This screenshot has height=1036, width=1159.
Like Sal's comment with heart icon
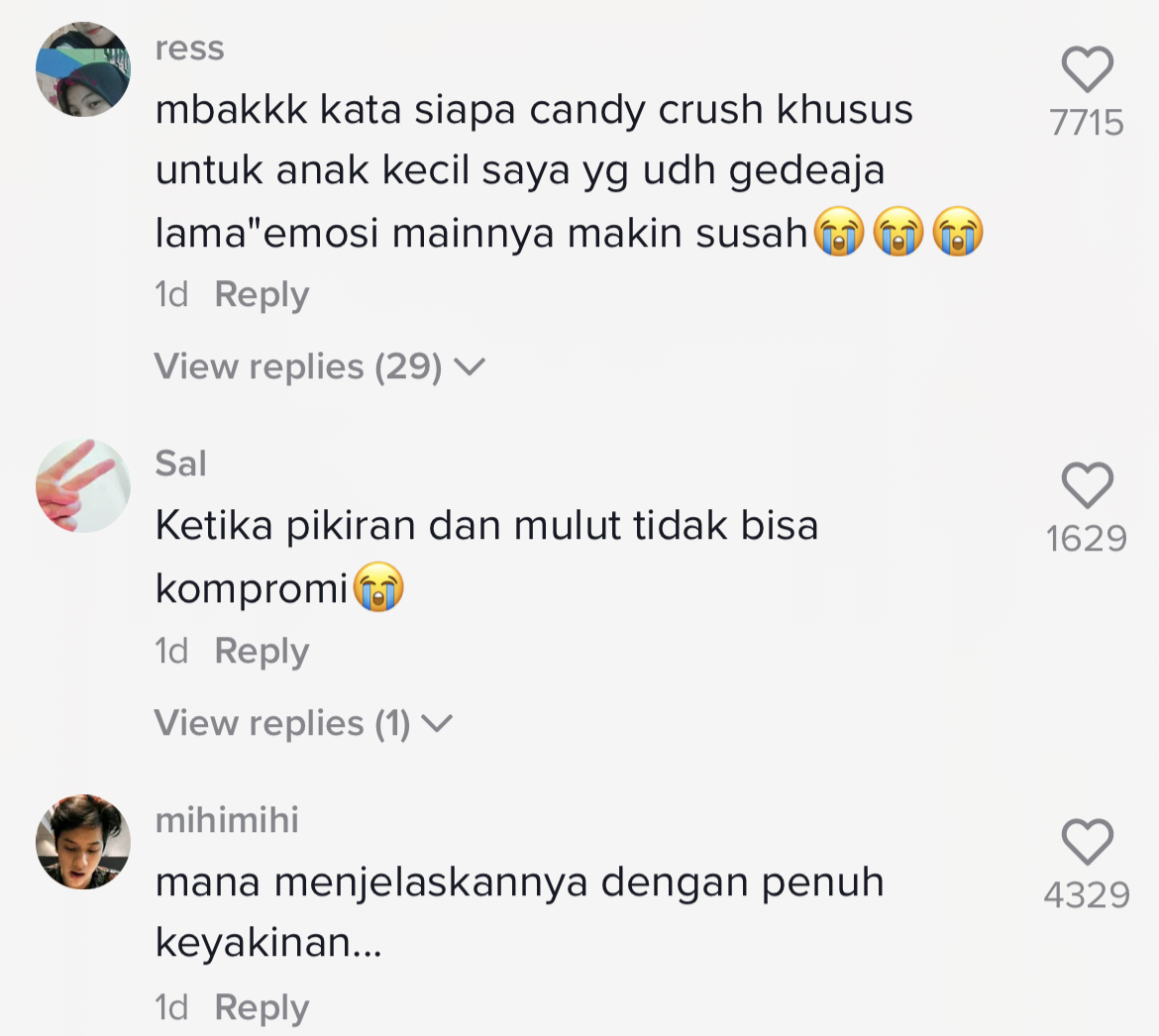[x=1088, y=485]
